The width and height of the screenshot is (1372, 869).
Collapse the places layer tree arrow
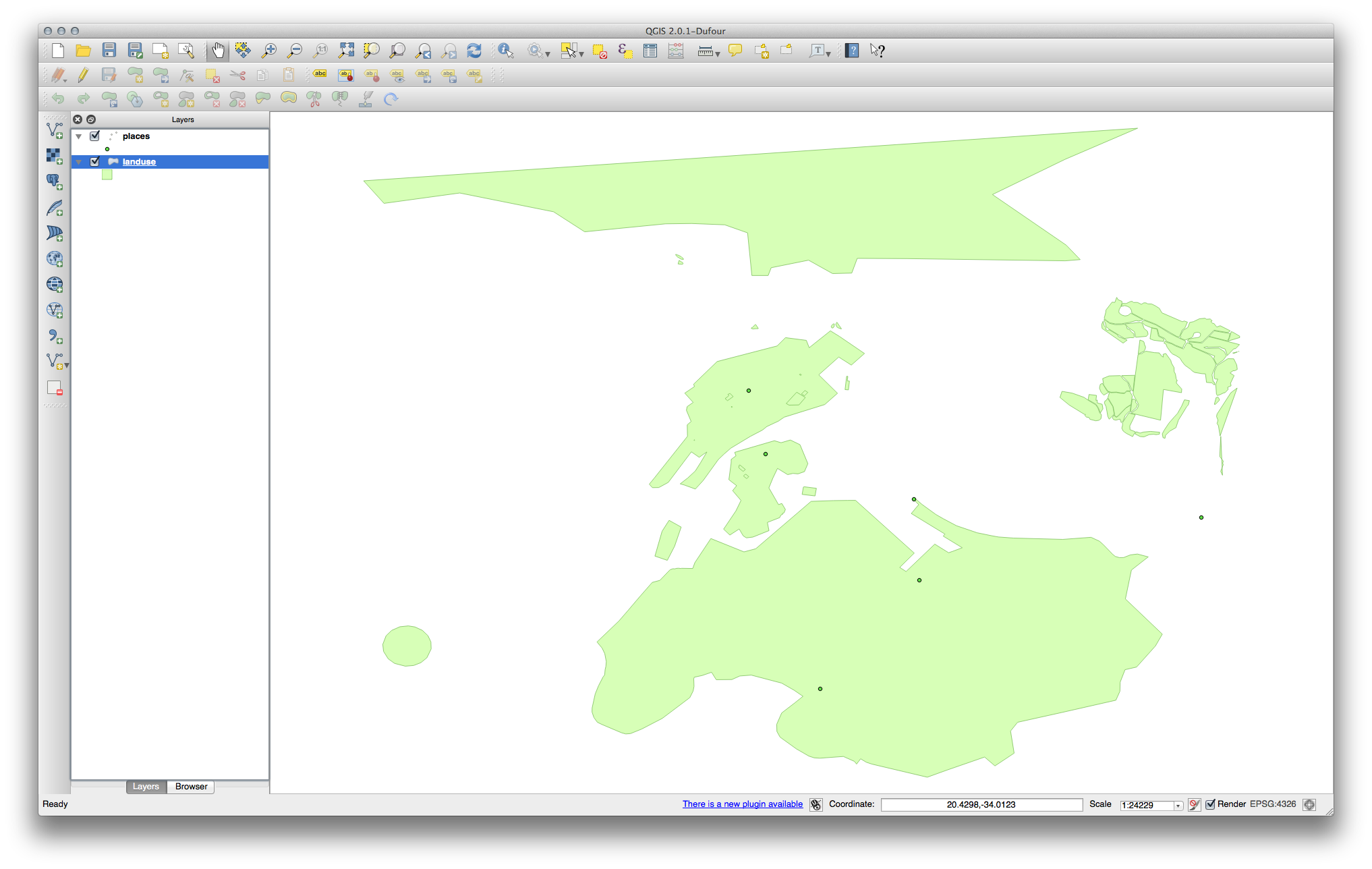(x=79, y=136)
